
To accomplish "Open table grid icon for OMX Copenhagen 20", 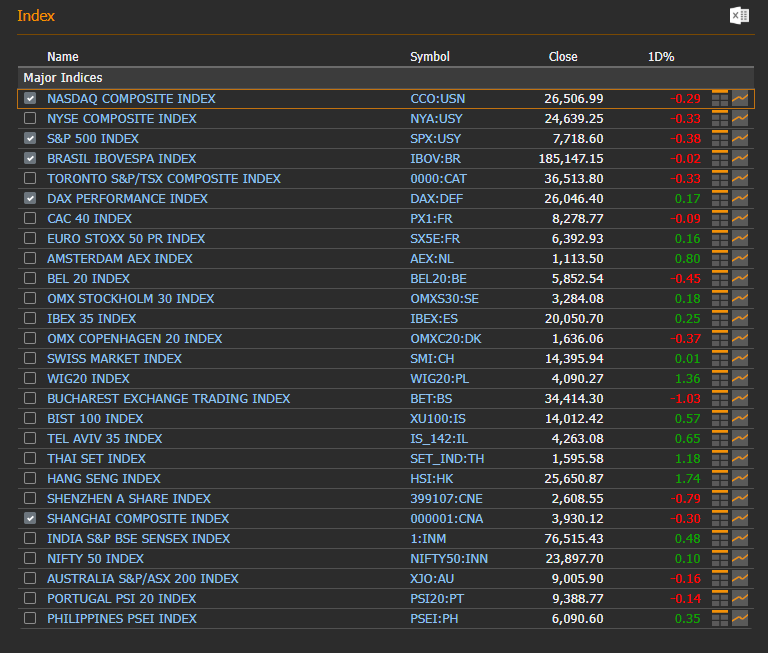I will [720, 339].
